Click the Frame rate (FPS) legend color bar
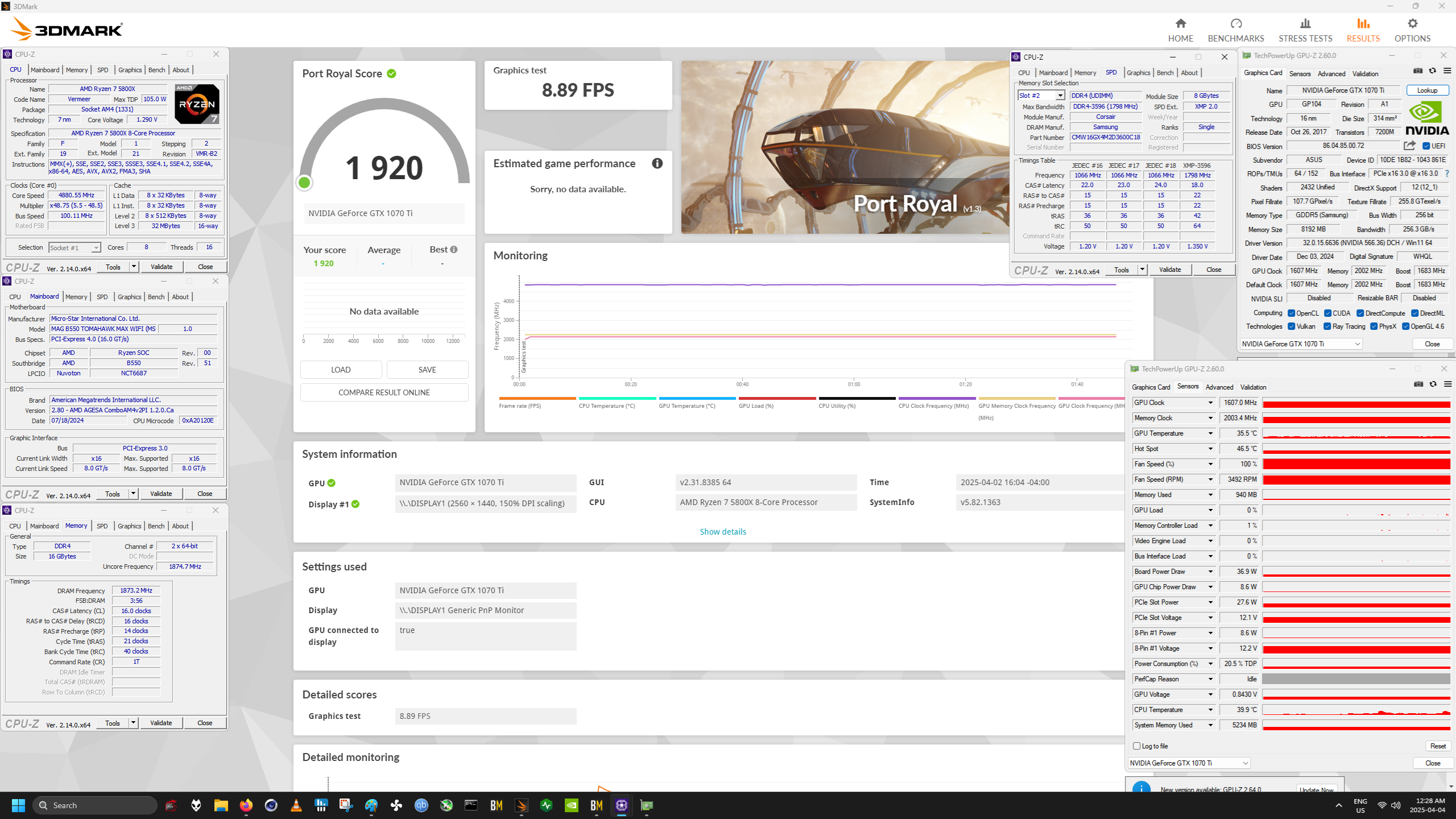This screenshot has width=1456, height=819. pos(537,398)
